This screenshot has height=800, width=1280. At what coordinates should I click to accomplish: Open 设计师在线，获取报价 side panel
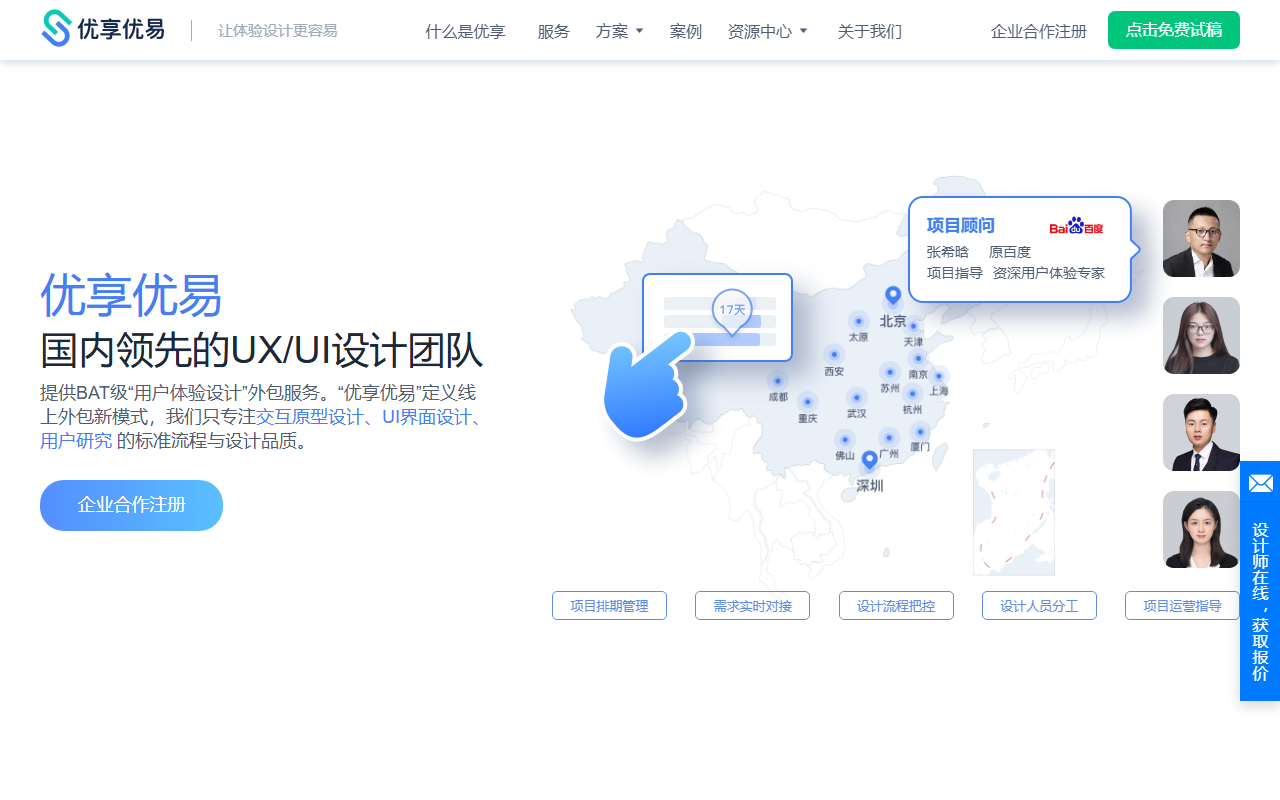coord(1260,602)
